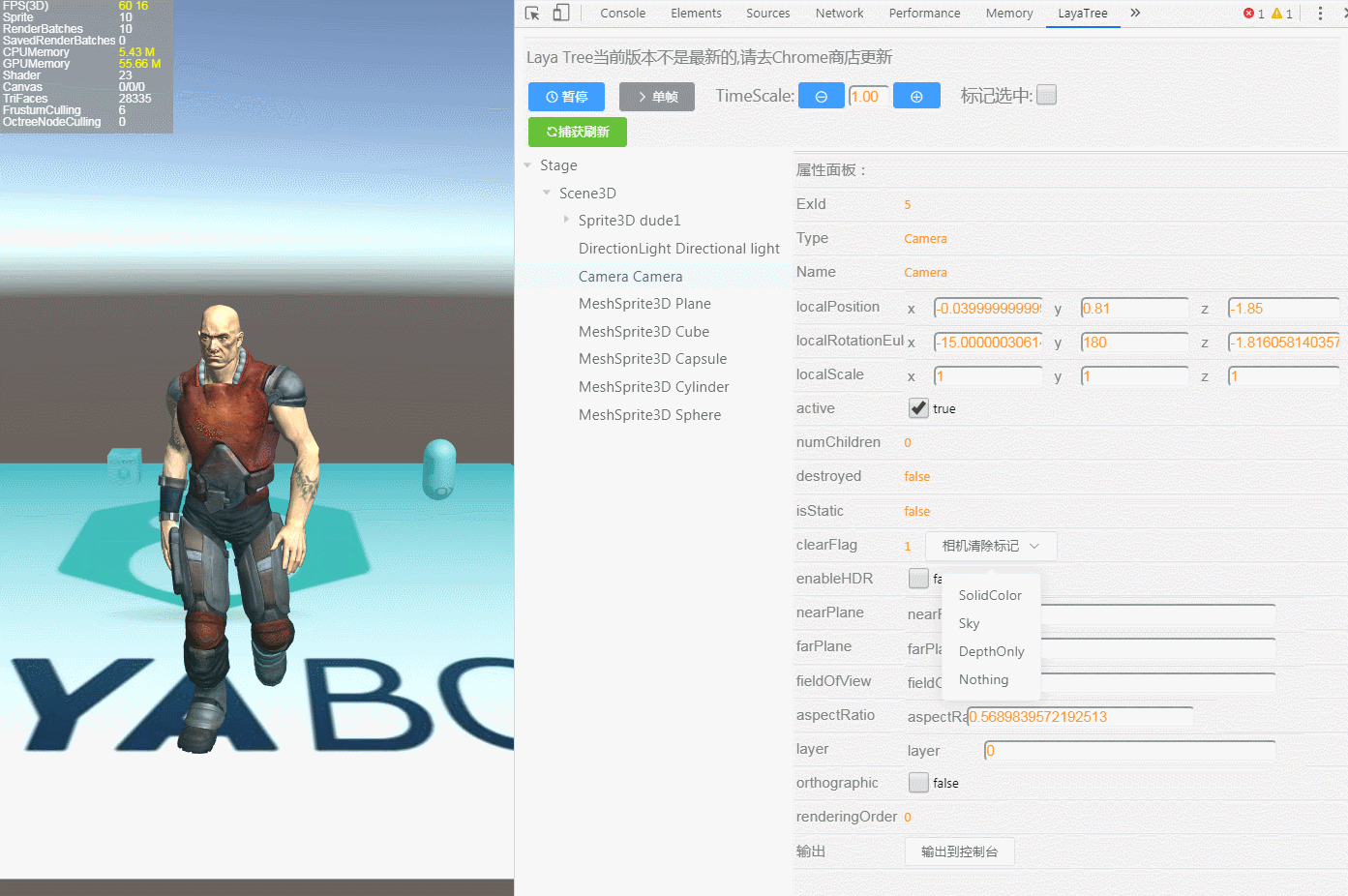
Task: Click the 'Laya Tree当前版本不是最新的' update notice
Action: [709, 57]
